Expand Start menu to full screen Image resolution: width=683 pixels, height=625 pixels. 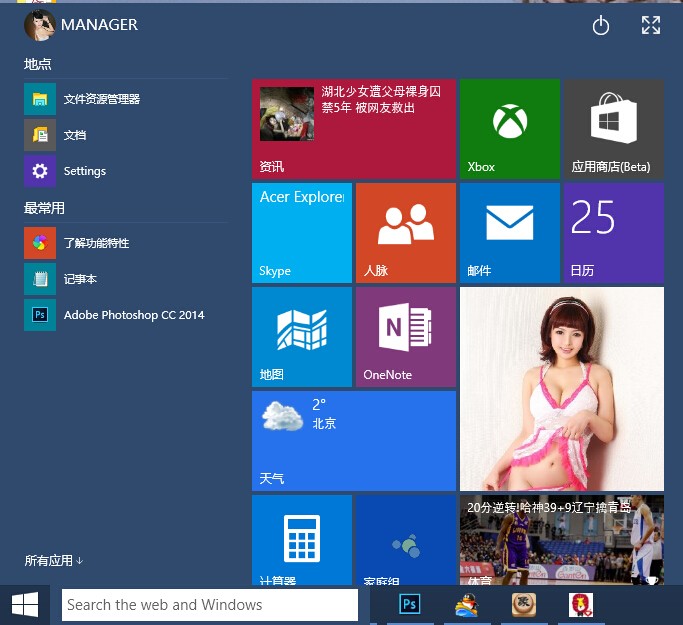point(651,26)
